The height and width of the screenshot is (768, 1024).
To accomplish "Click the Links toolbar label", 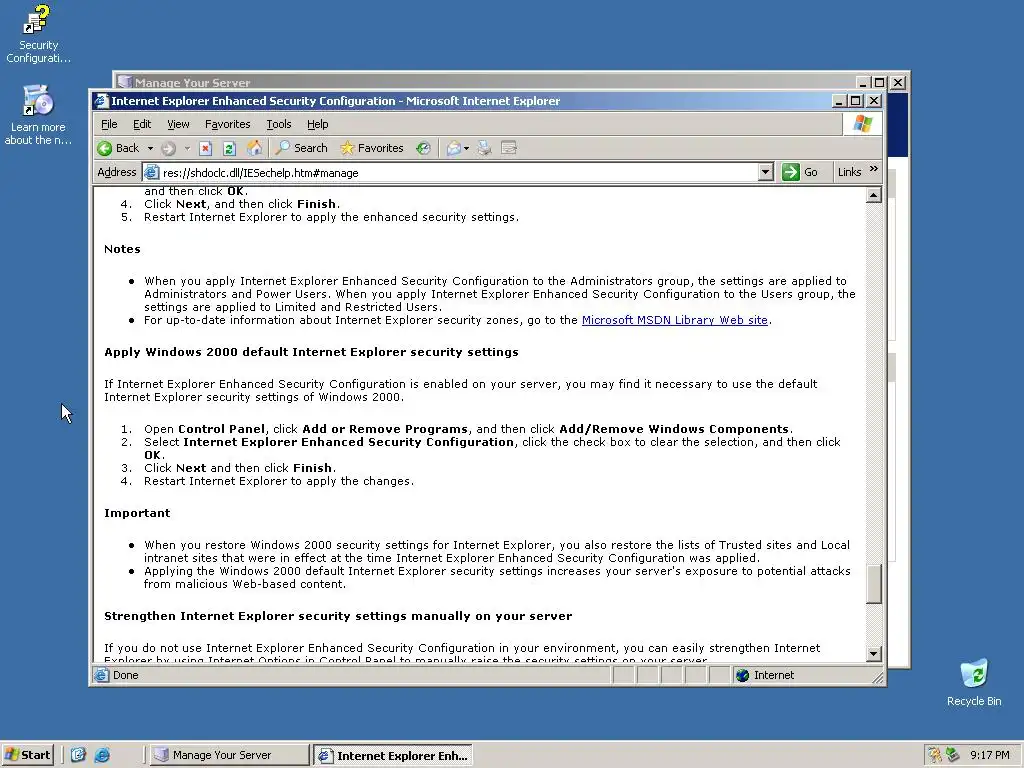I will coord(849,172).
